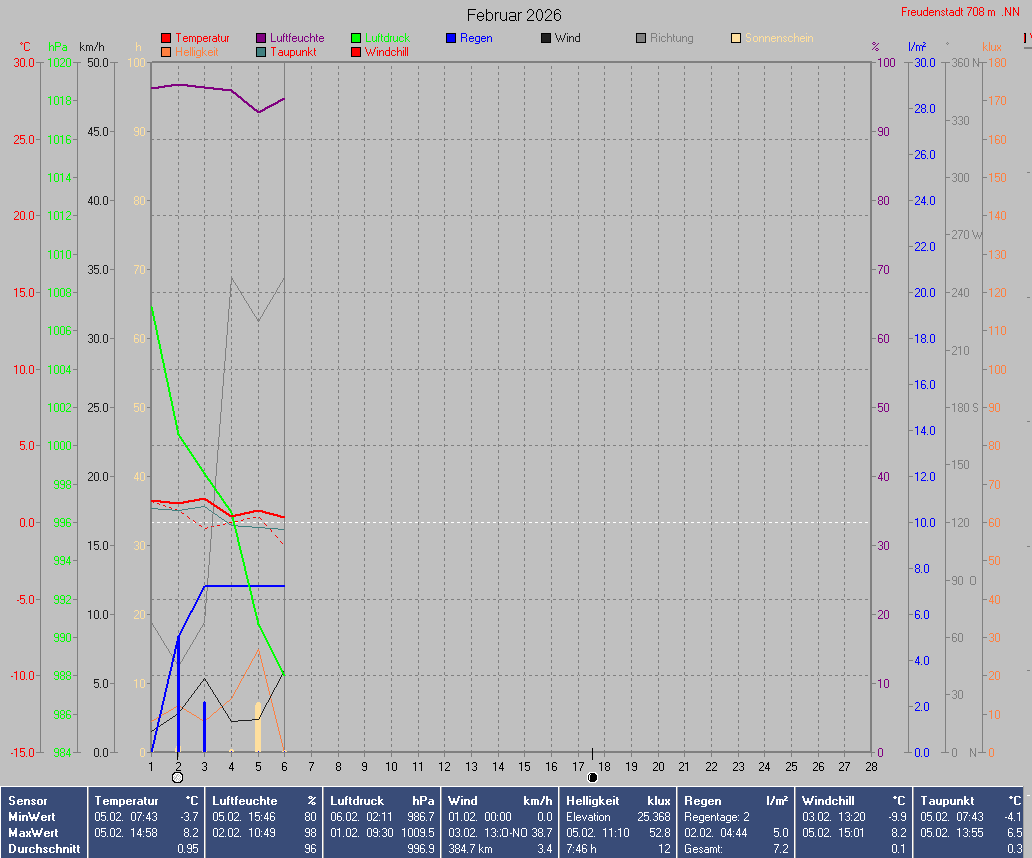Click the MaxWert row label
The image size is (1032, 858).
(31, 833)
